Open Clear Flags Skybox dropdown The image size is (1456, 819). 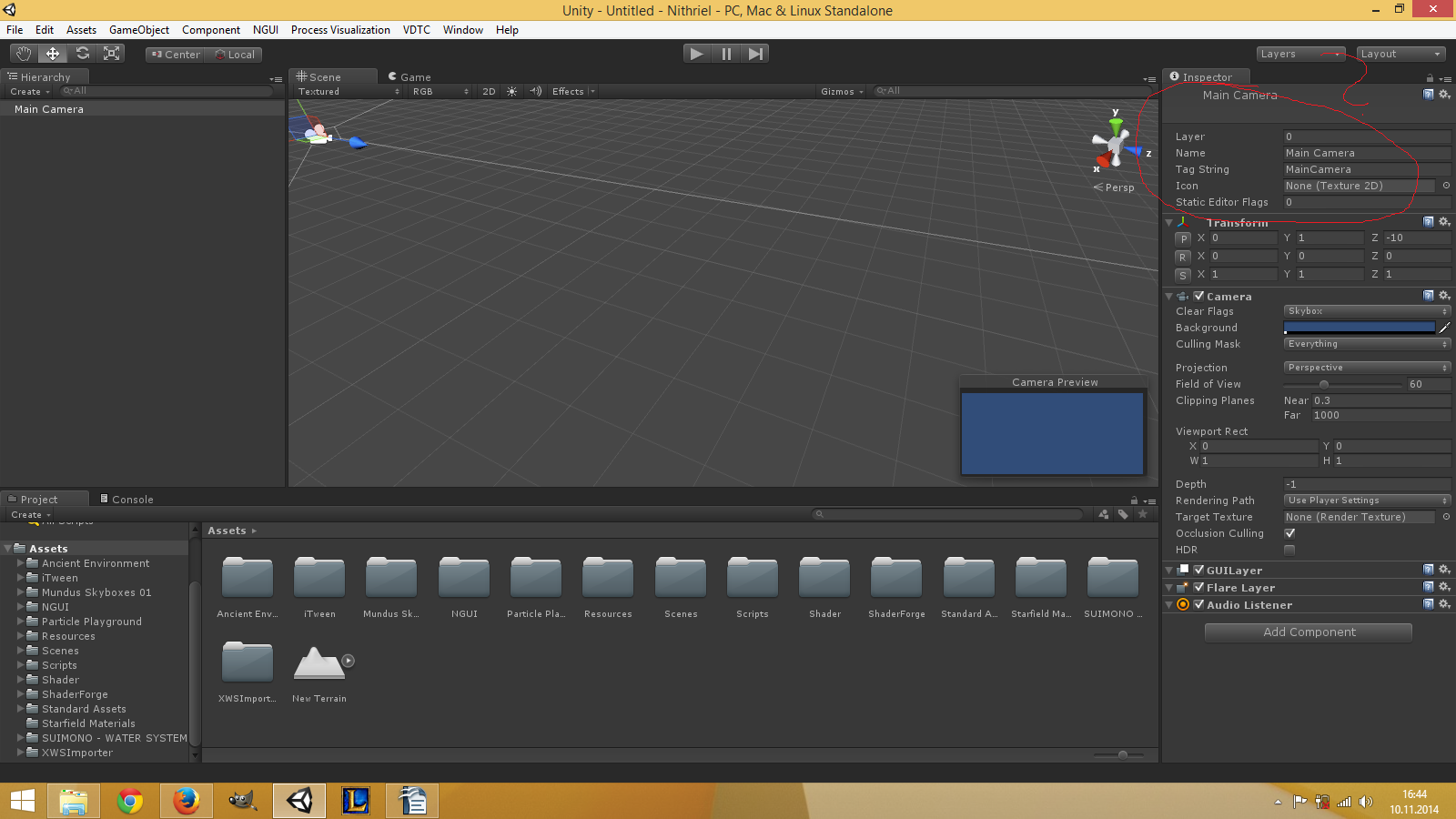[x=1367, y=311]
